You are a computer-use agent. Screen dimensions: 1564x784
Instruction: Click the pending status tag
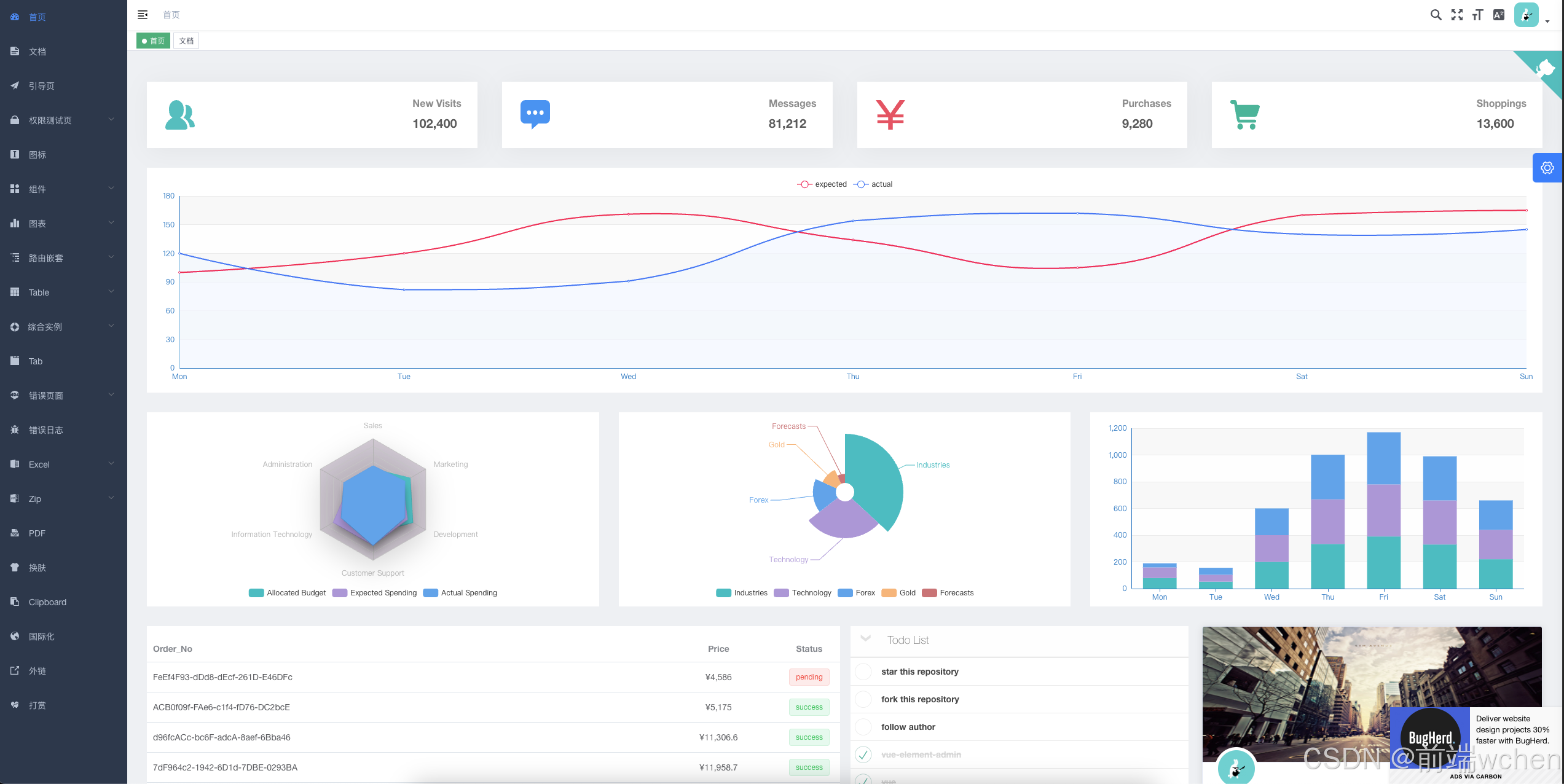pyautogui.click(x=809, y=677)
